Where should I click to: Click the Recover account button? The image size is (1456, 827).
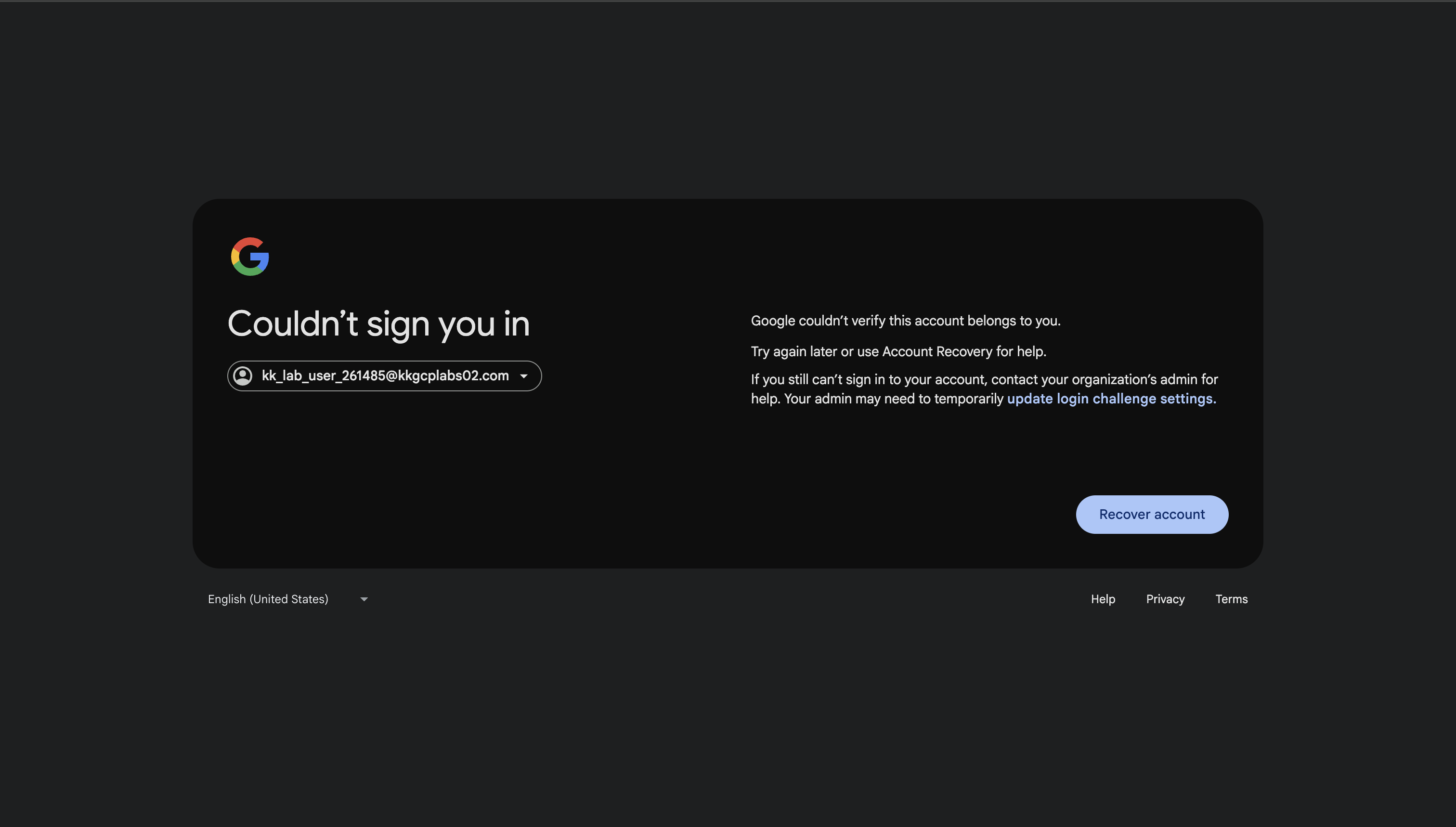pyautogui.click(x=1152, y=514)
